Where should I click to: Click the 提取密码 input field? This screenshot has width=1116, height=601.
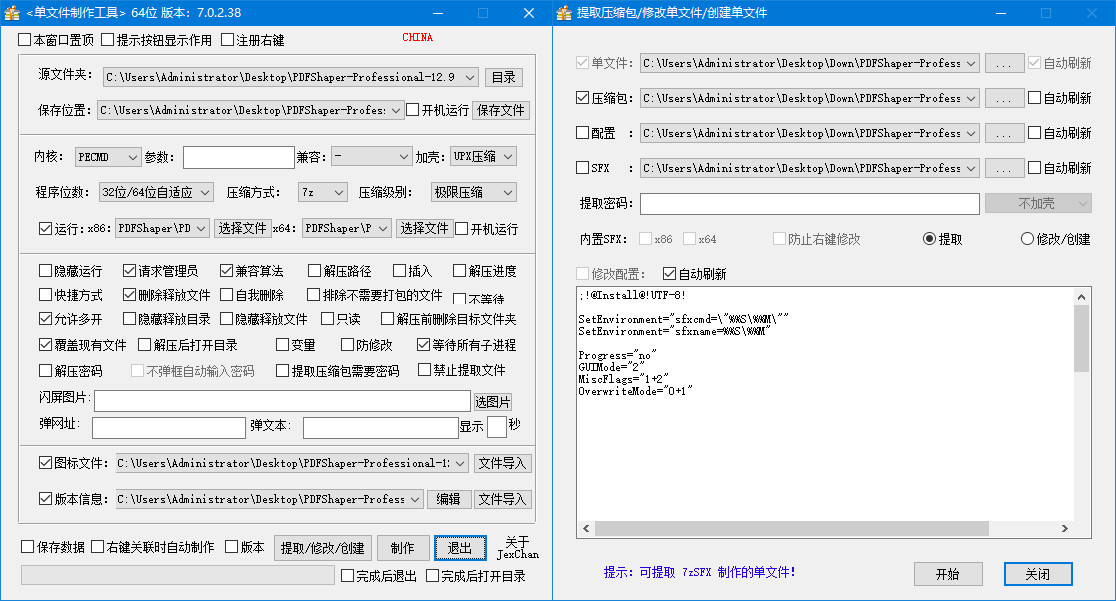pyautogui.click(x=810, y=204)
